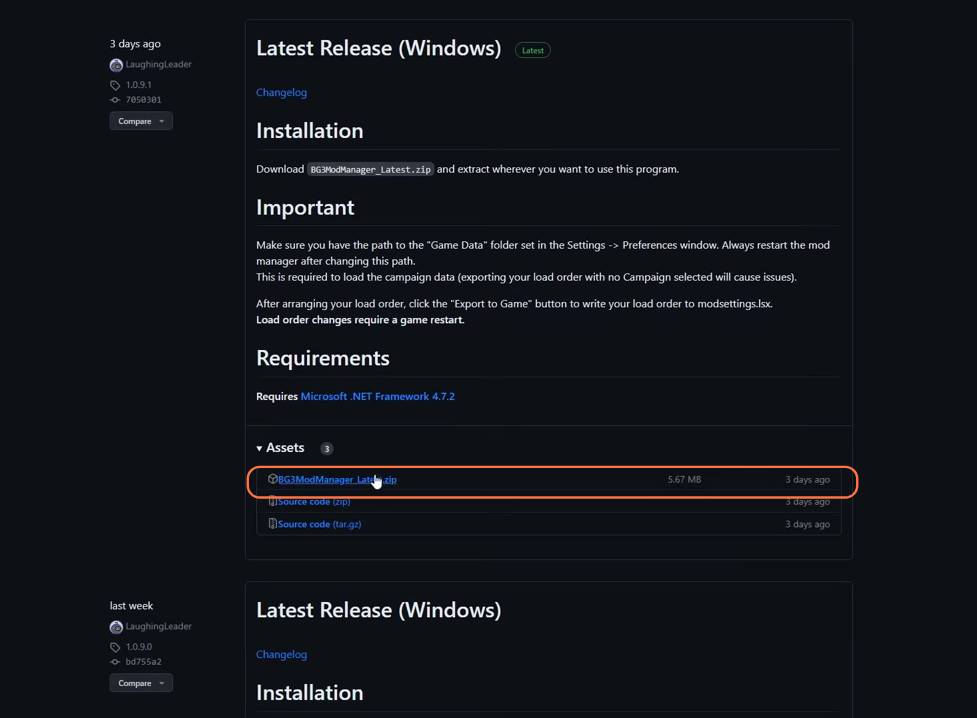977x718 pixels.
Task: Click '3 days ago' in the BG3ModManager_Latest.zip row
Action: pyautogui.click(x=808, y=479)
